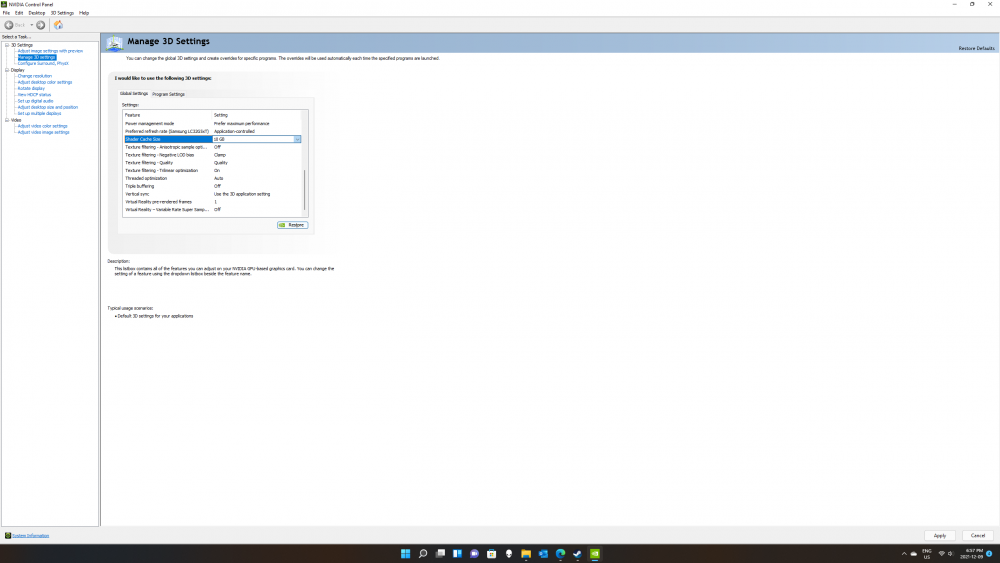
Task: Switch to the Program Settings tab
Action: pyautogui.click(x=168, y=94)
